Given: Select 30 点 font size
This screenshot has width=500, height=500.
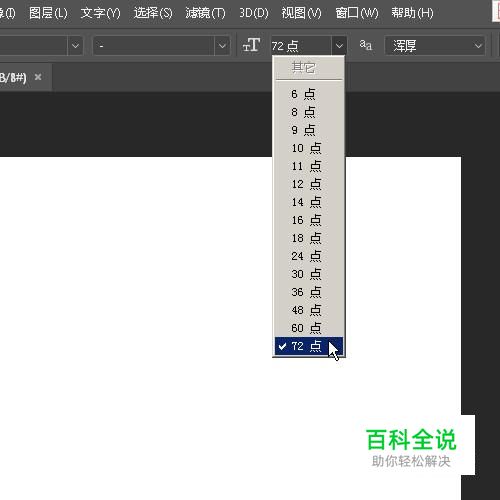Looking at the screenshot, I should click(x=309, y=274).
